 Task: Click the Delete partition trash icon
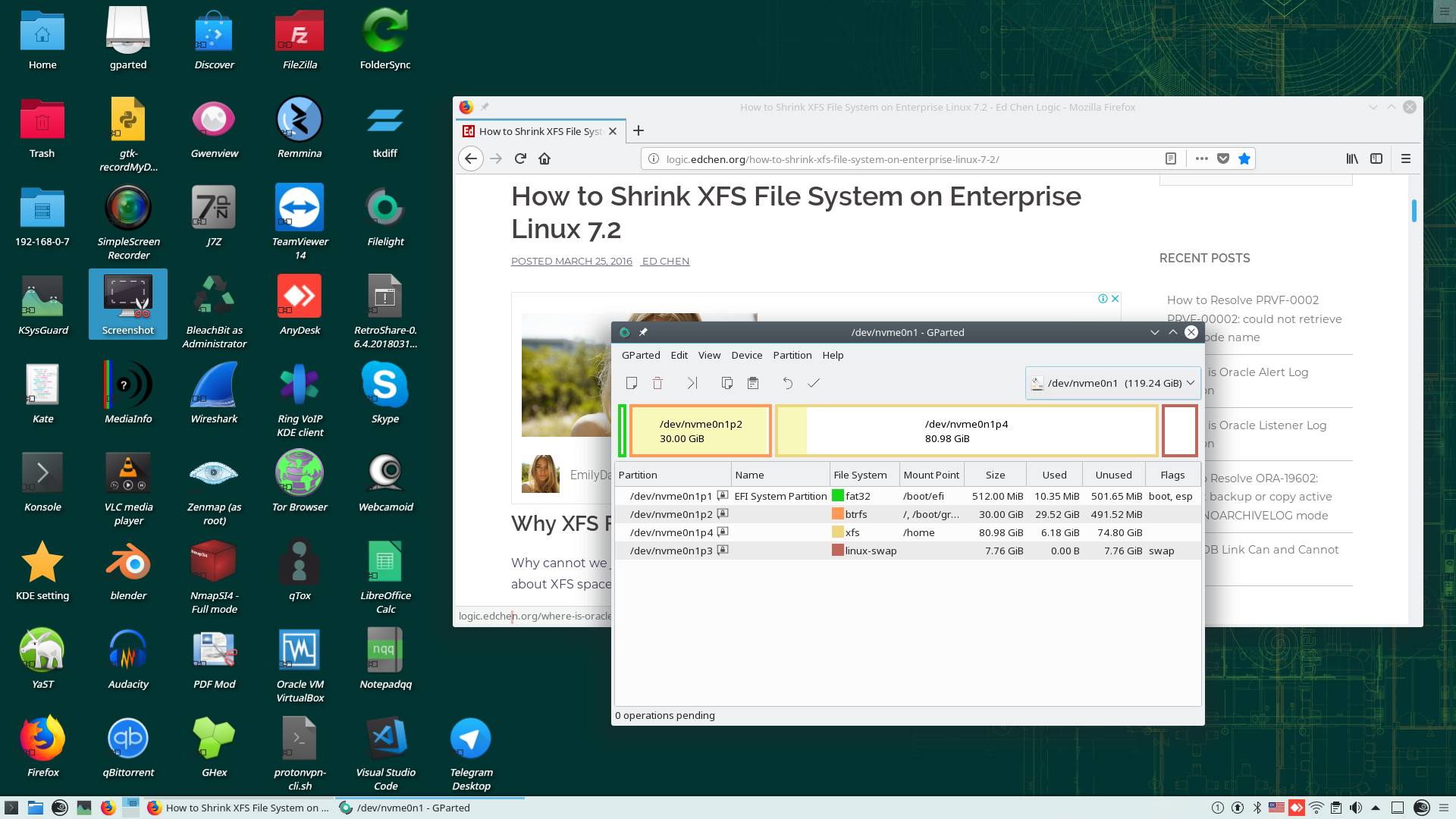pos(657,383)
